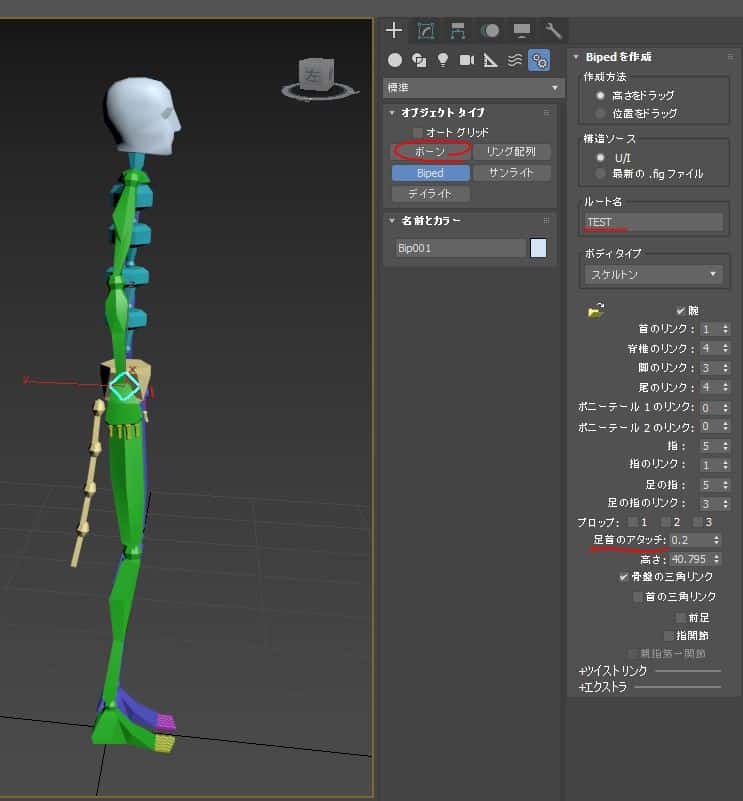Toggle the 骨盤の三角リンク checkbox

coord(624,577)
